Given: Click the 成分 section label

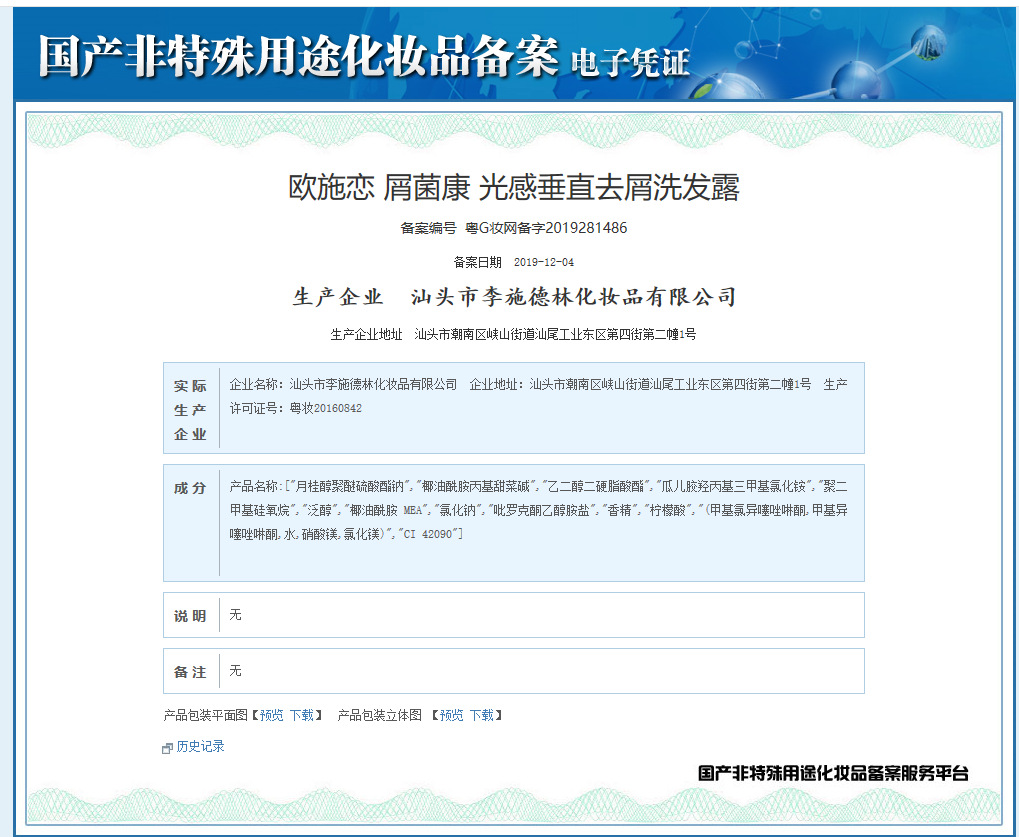Looking at the screenshot, I should point(190,488).
